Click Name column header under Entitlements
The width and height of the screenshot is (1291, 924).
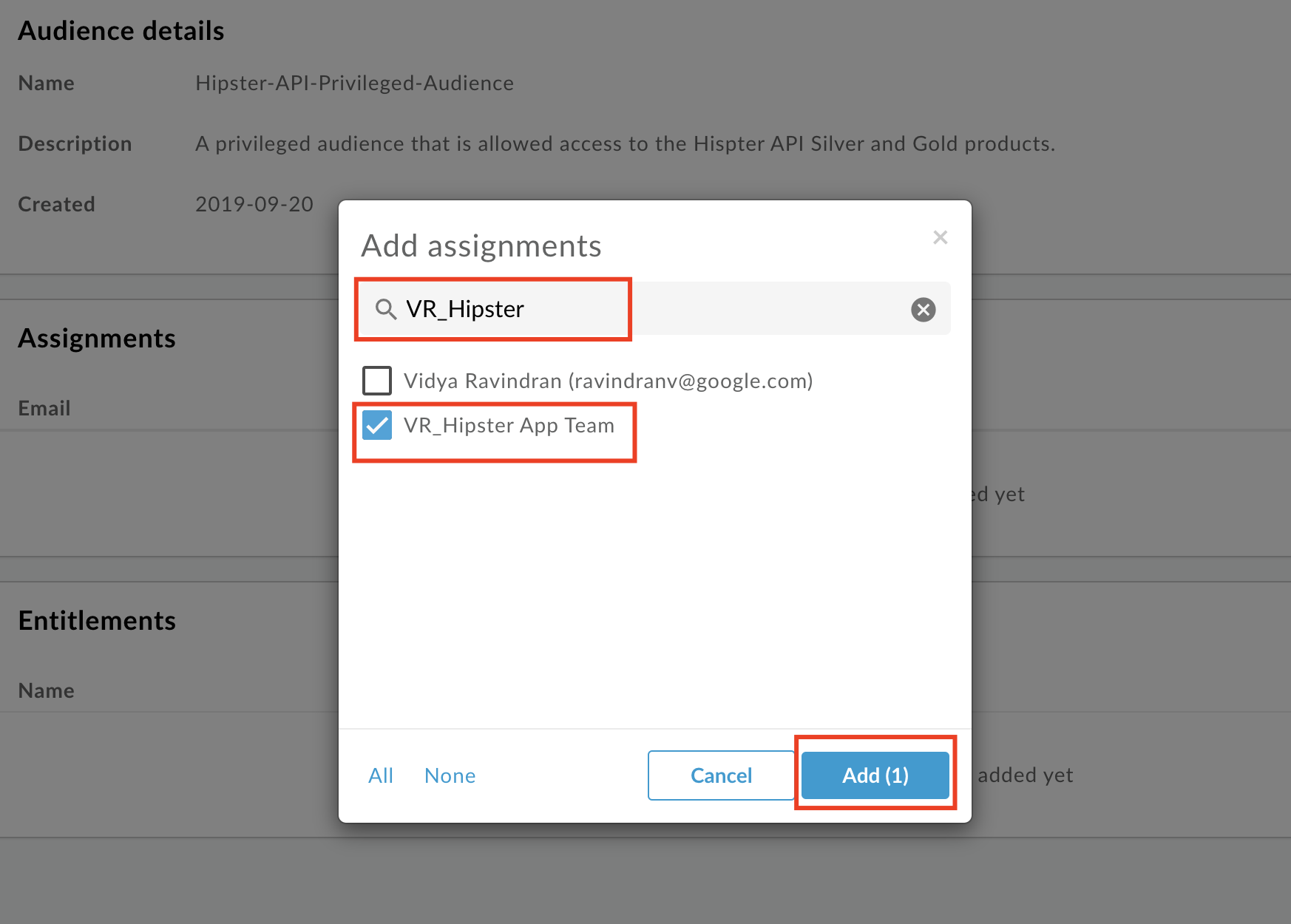click(x=46, y=690)
